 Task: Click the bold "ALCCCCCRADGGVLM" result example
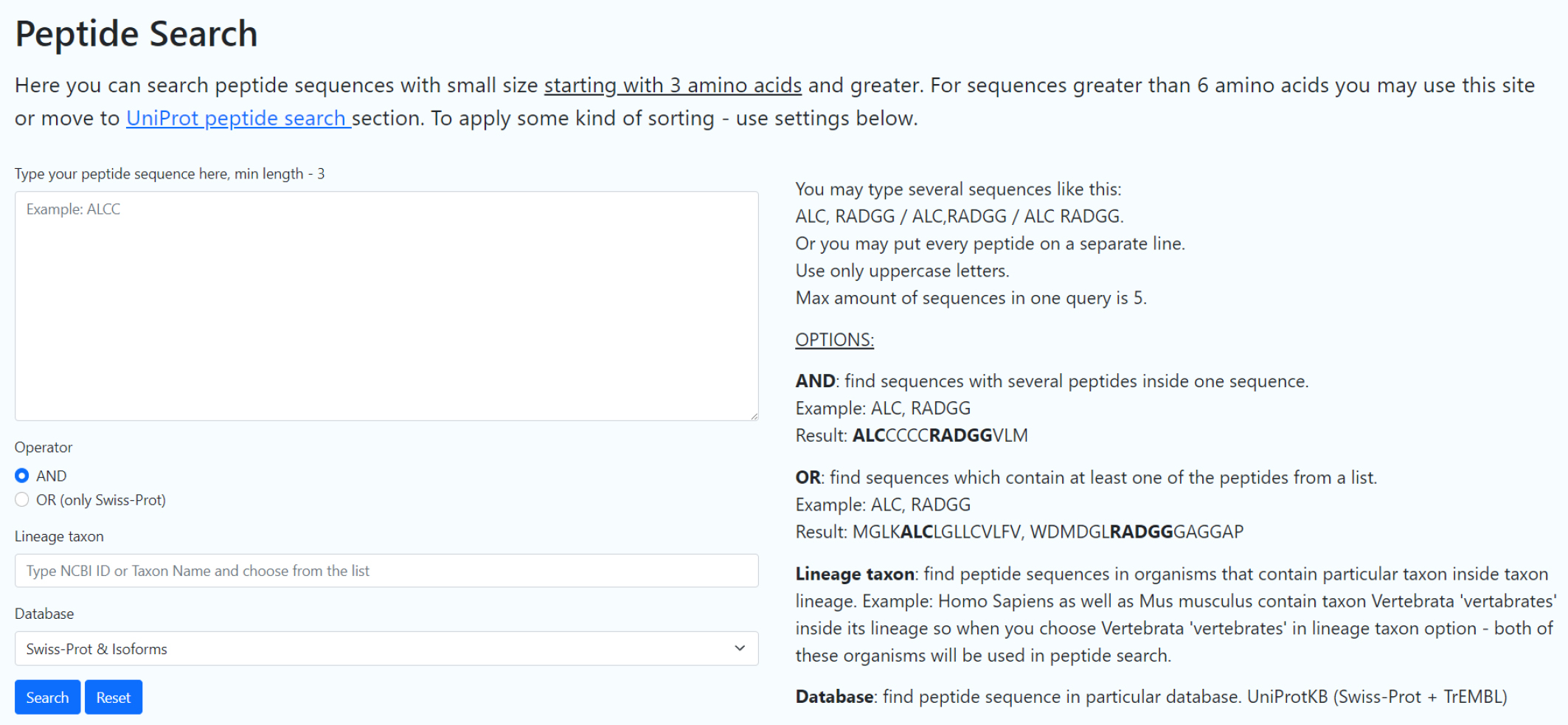[940, 436]
